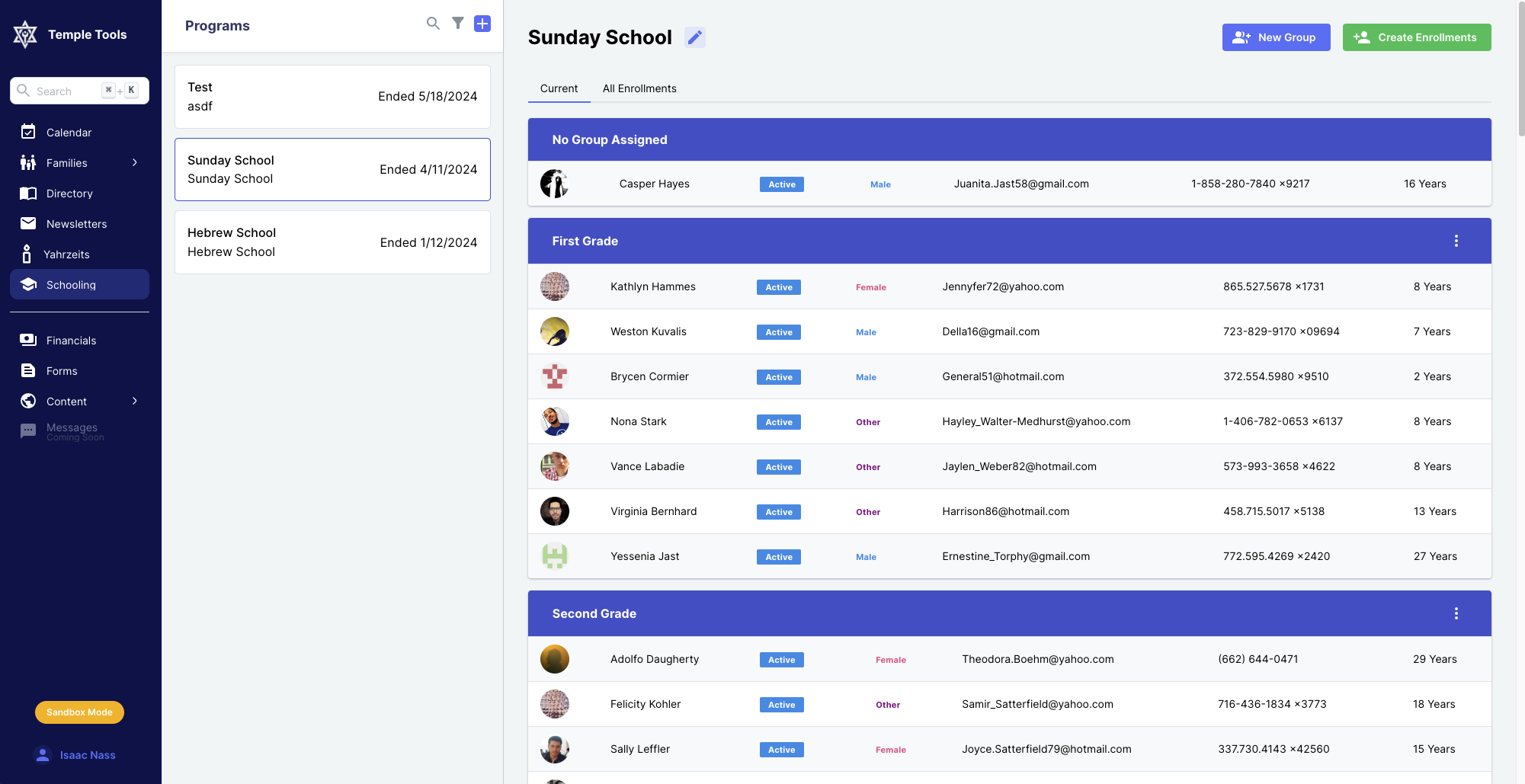Screen dimensions: 1525x784
Task: Open the Forms page in sidebar
Action: [62, 371]
